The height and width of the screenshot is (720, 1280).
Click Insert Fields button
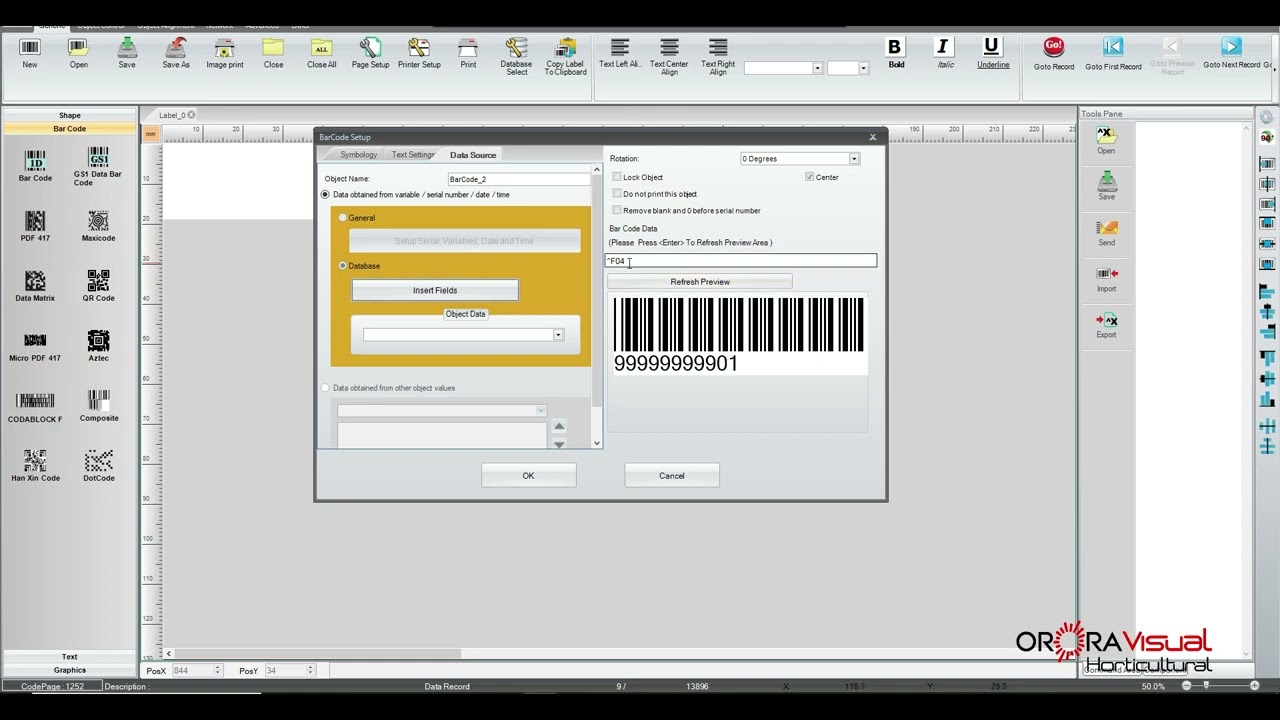(435, 290)
